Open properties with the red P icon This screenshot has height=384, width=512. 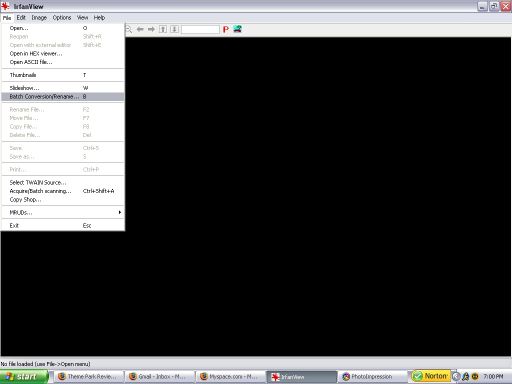click(x=226, y=29)
